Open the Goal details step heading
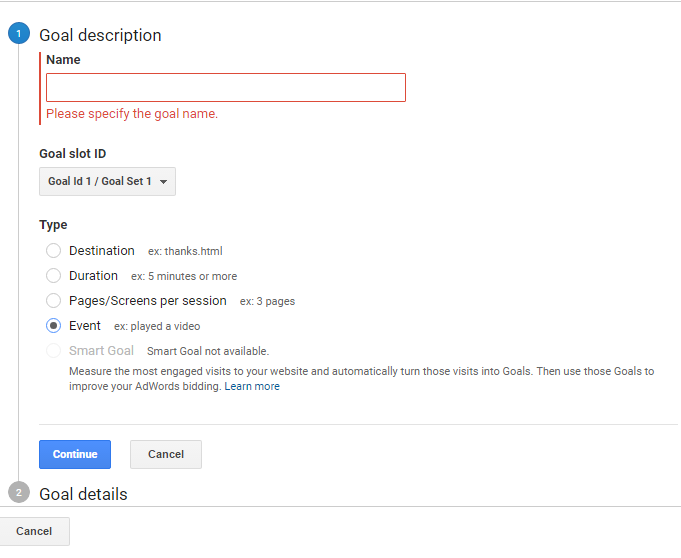 [x=83, y=494]
